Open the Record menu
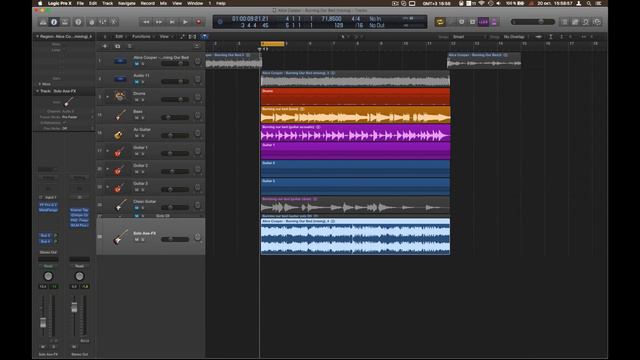 point(147,3)
